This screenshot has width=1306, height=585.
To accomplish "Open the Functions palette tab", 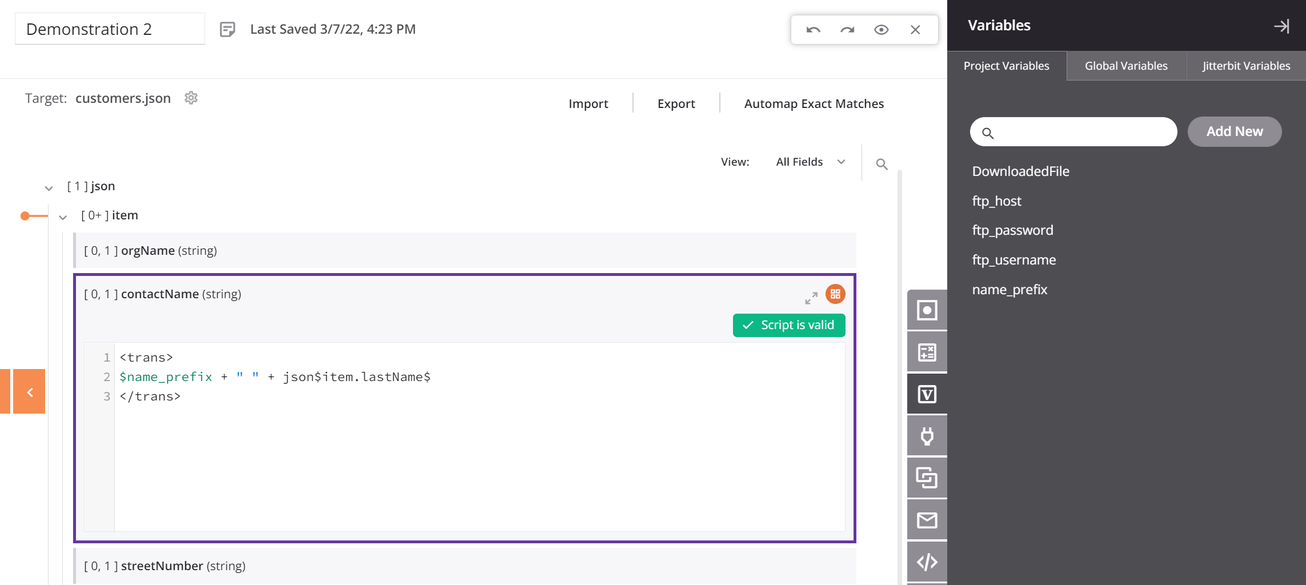I will pos(927,352).
